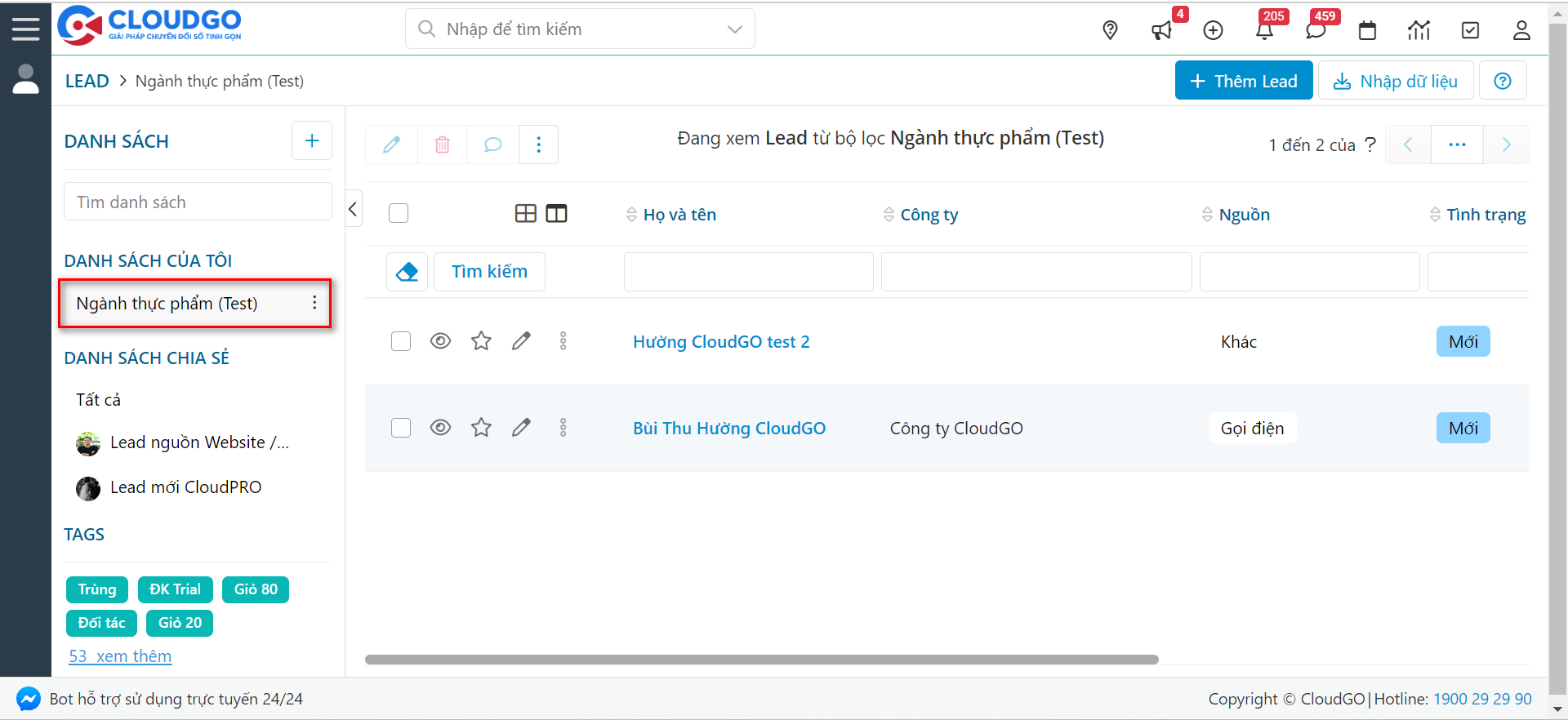The height and width of the screenshot is (720, 1568).
Task: Collapse the left list sidebar panel
Action: (353, 209)
